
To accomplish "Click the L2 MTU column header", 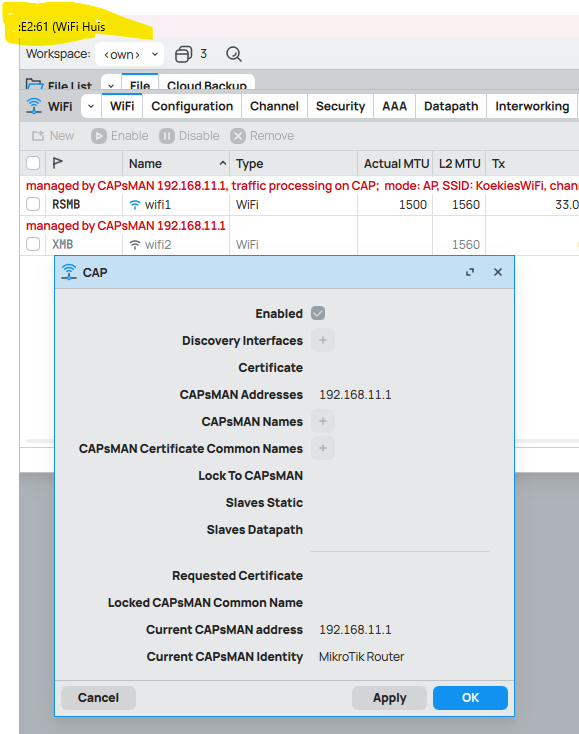I will [x=460, y=163].
